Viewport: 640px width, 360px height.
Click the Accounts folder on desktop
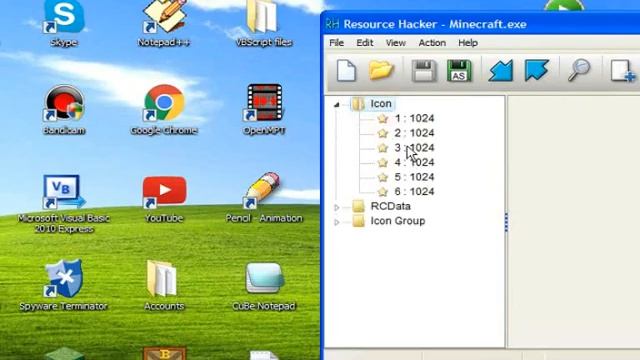coord(164,285)
